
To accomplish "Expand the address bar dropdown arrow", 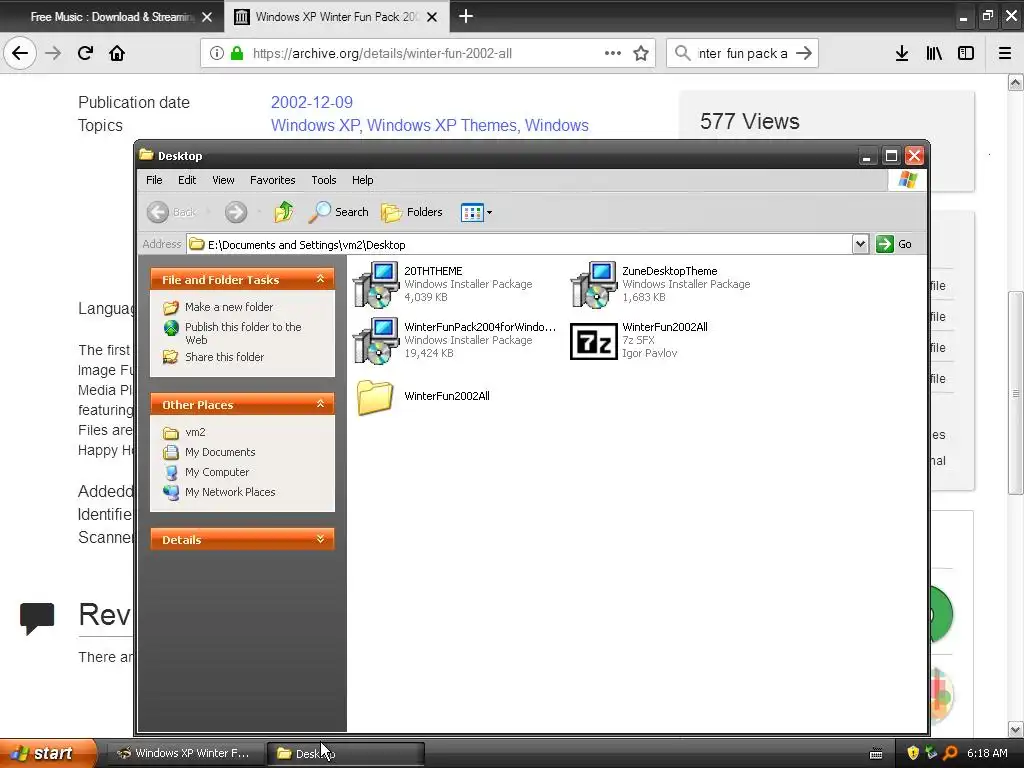I will click(860, 244).
